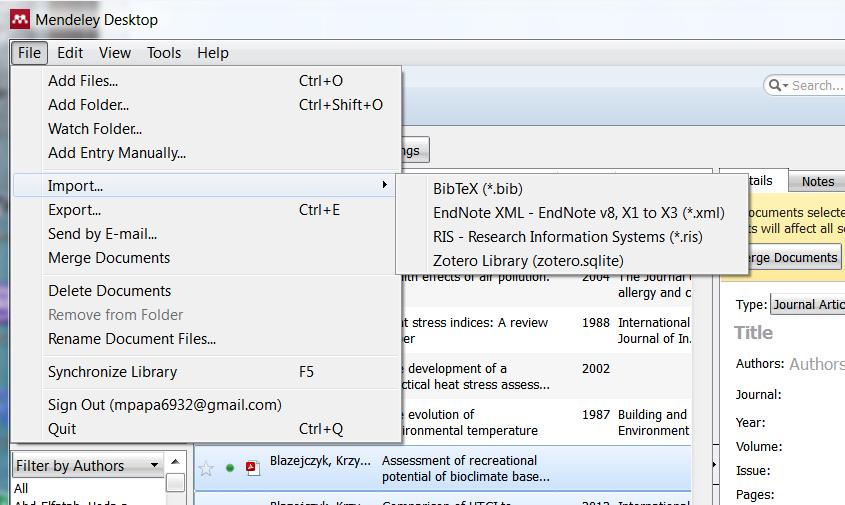Toggle green unread dot on Blazejczyk row
845x505 pixels.
pos(230,468)
